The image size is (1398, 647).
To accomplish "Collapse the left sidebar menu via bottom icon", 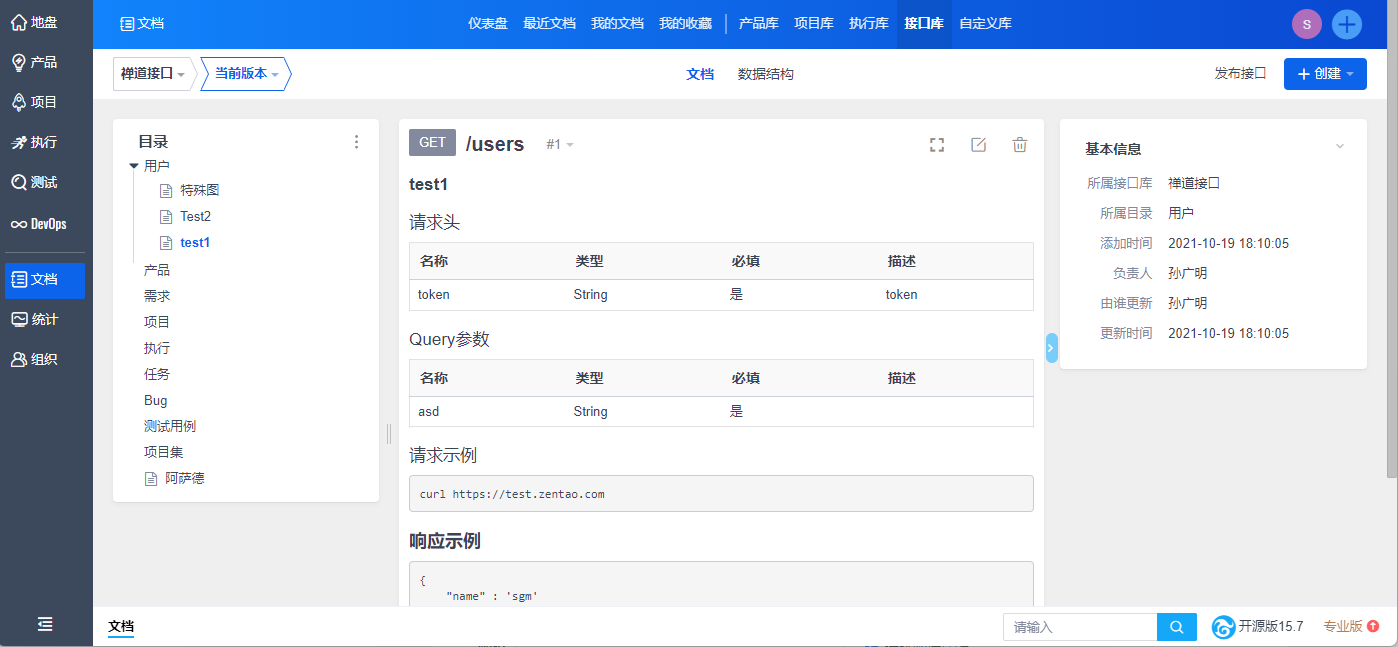I will [x=45, y=624].
